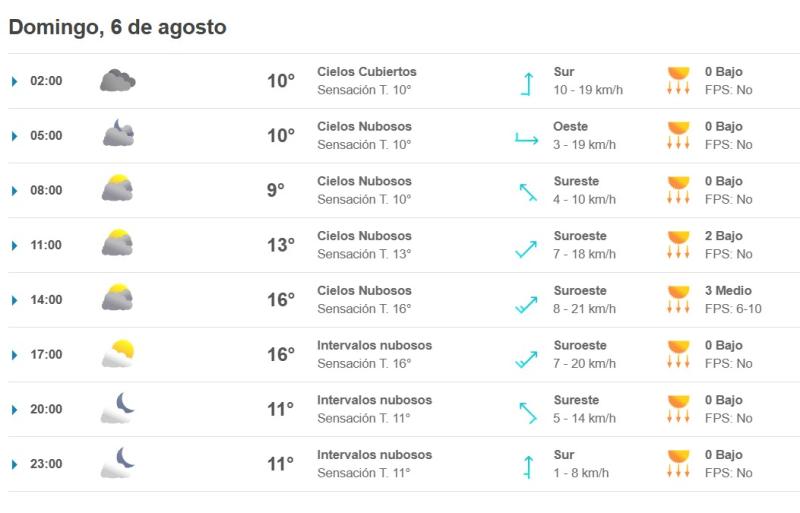Click the UV index icon at 14:00

[x=679, y=300]
